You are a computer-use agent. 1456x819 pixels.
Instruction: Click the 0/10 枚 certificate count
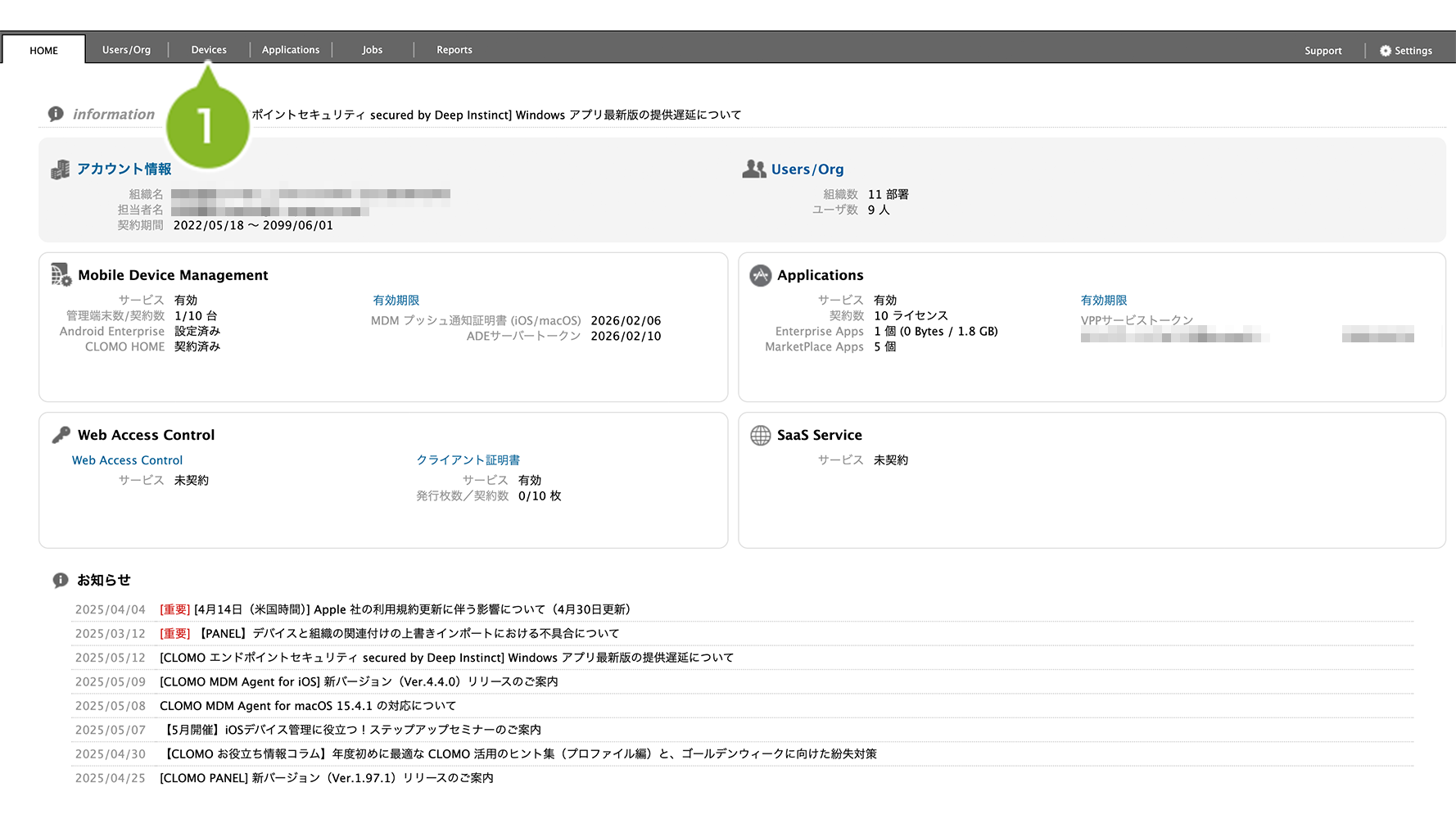pos(540,496)
